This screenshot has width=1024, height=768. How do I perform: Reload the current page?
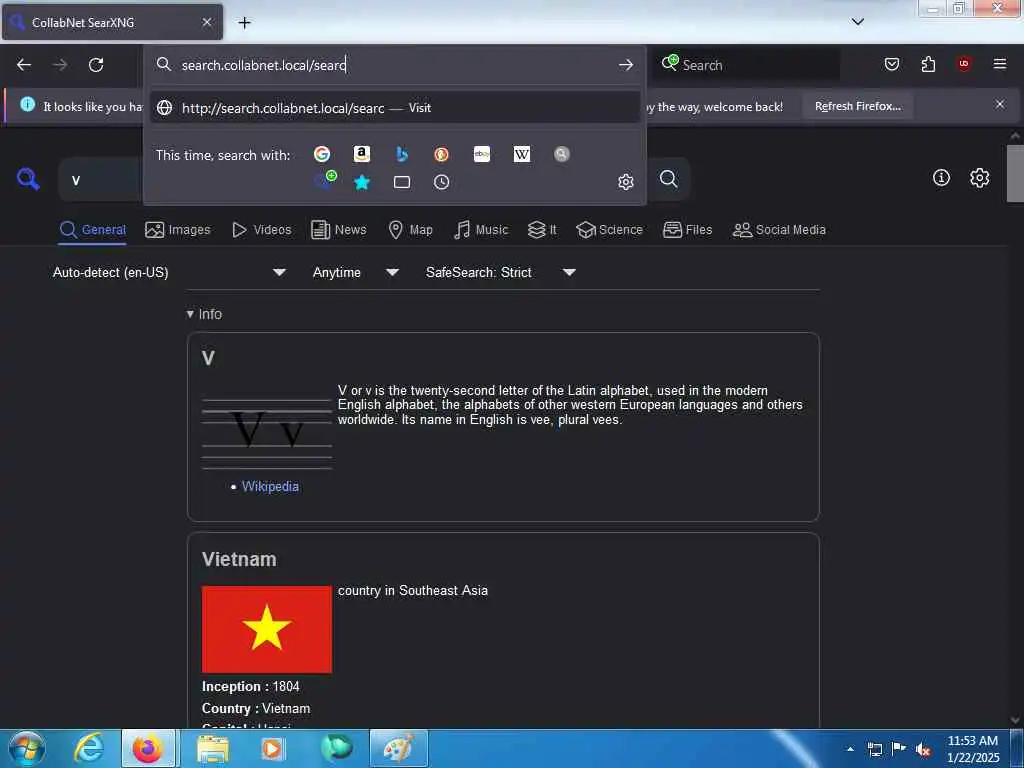tap(96, 65)
